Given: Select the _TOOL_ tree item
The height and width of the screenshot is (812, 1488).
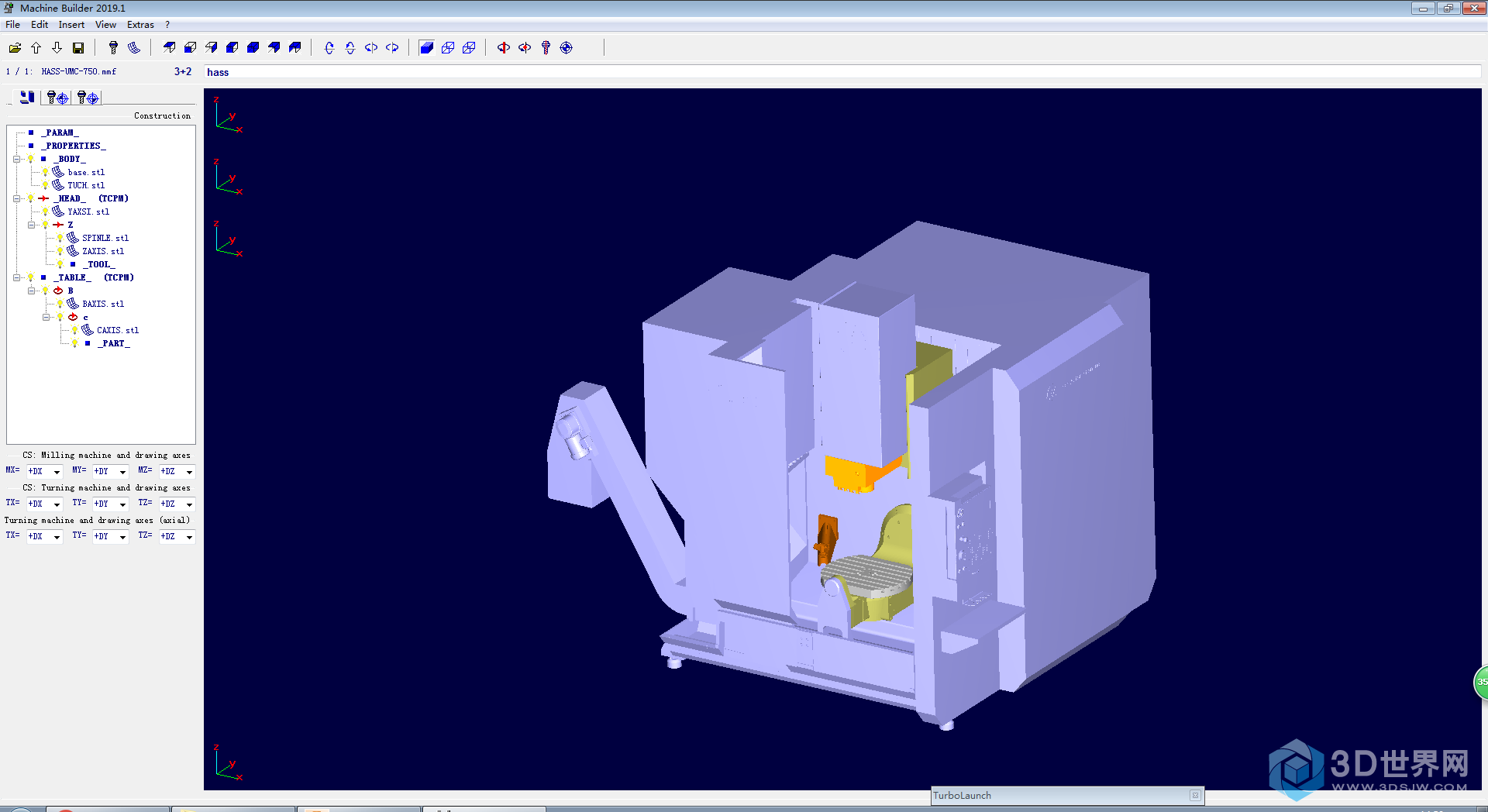Looking at the screenshot, I should (99, 264).
